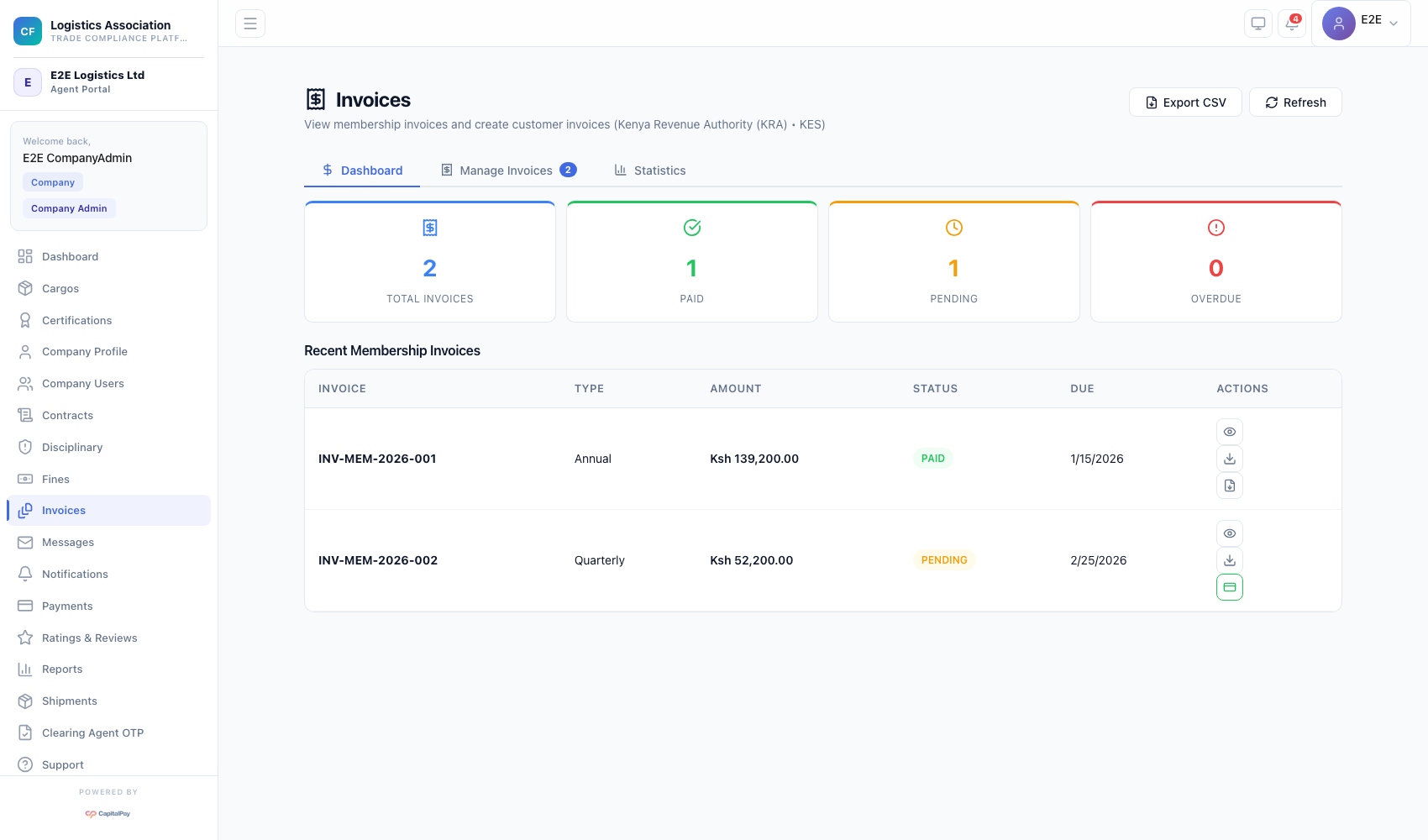The height and width of the screenshot is (840, 1428).
Task: Open the Statistics tab
Action: [x=650, y=171]
